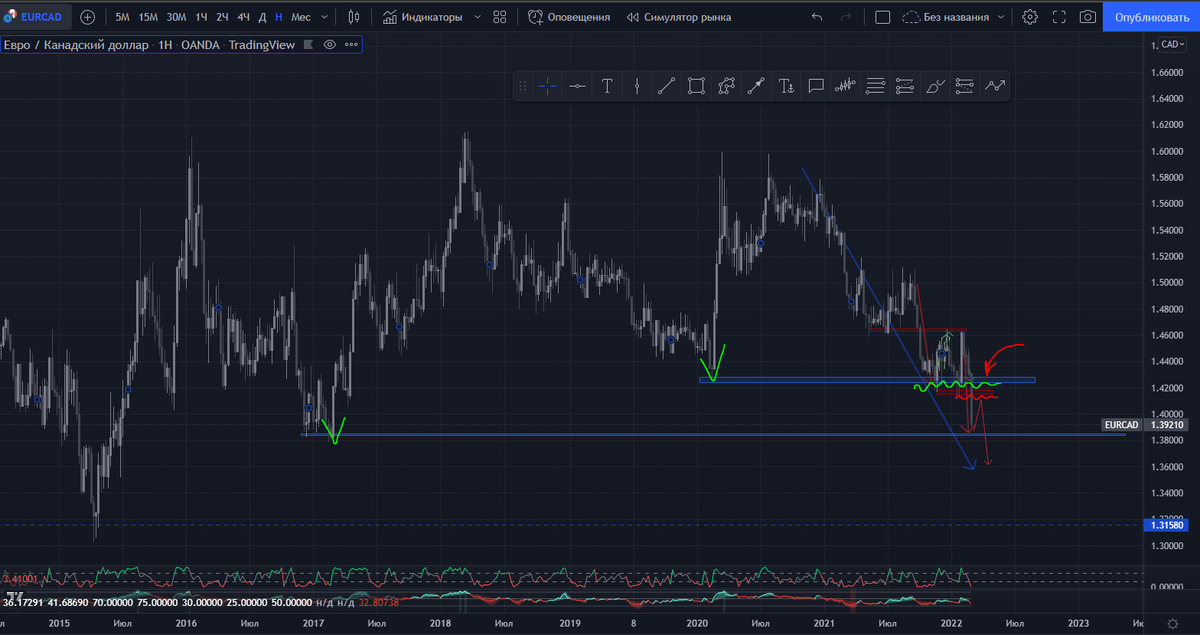The height and width of the screenshot is (635, 1200).
Task: Switch to 1Ч hourly timeframe
Action: pos(202,17)
